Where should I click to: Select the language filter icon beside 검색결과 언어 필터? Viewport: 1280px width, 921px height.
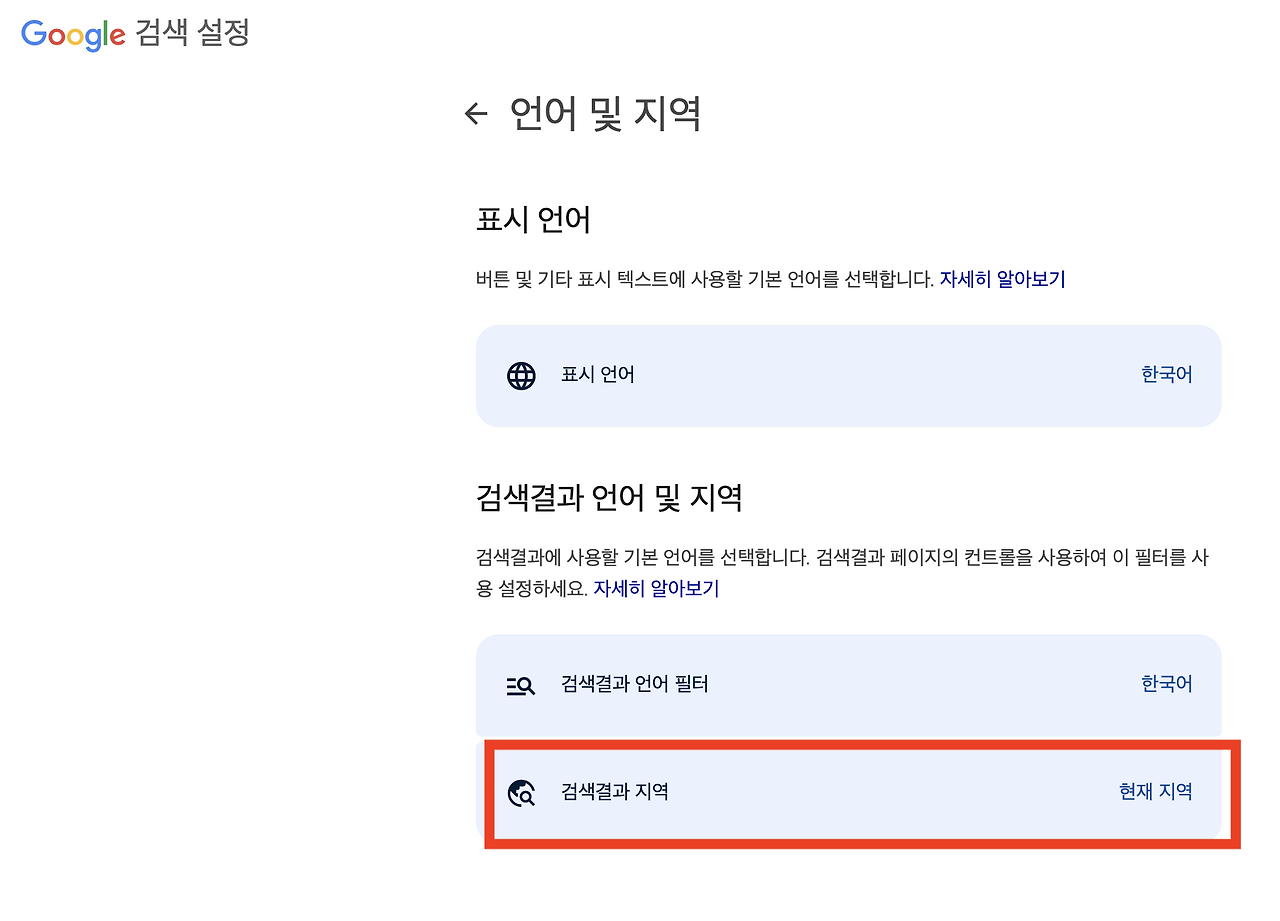[x=520, y=684]
